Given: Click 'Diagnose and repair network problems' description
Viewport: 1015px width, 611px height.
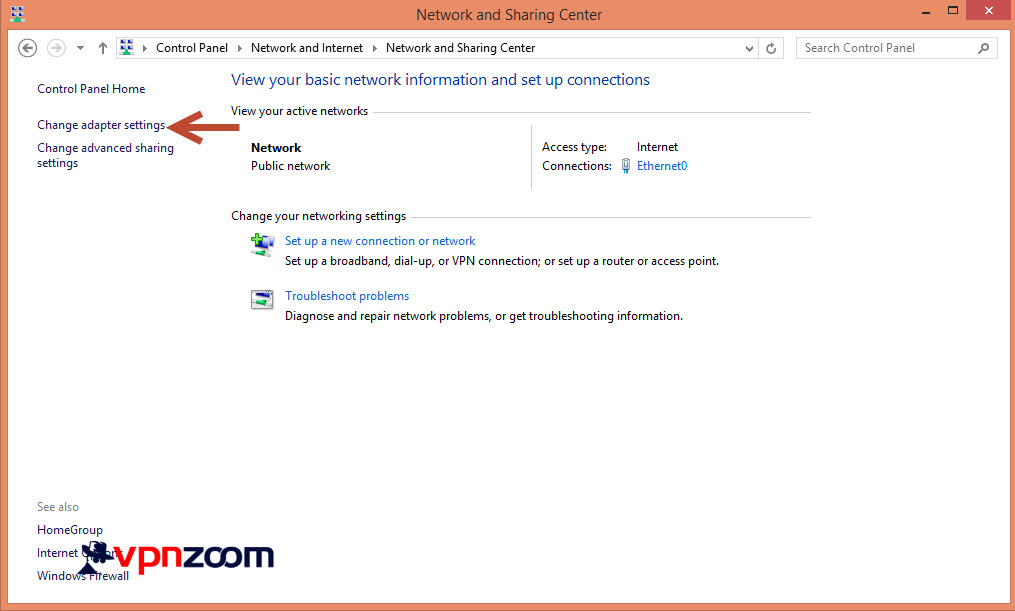Looking at the screenshot, I should point(484,316).
